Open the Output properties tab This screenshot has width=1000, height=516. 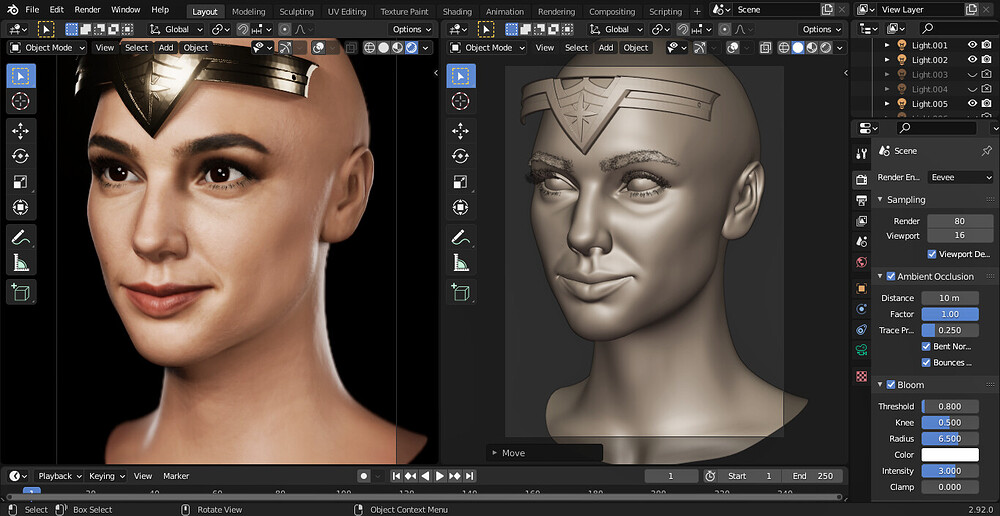(862, 200)
